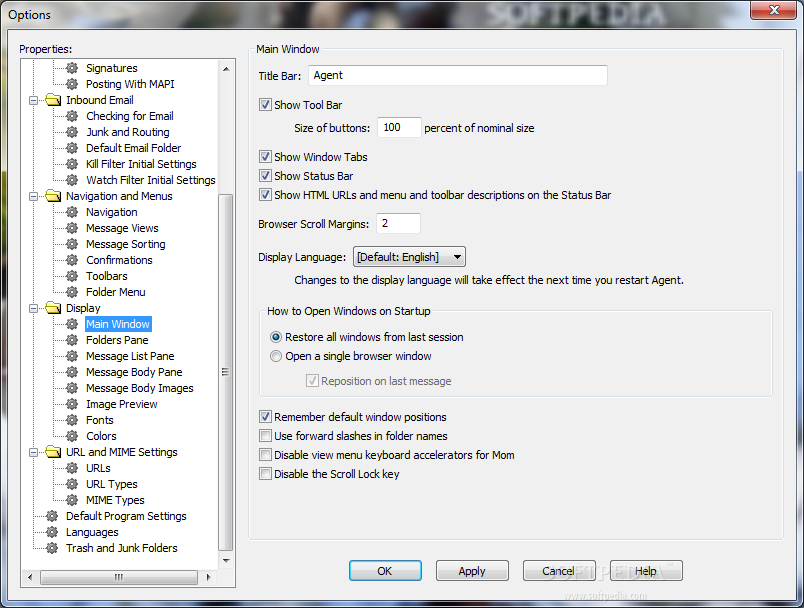The height and width of the screenshot is (608, 804).
Task: Select Open a single browser window radio
Action: 276,356
